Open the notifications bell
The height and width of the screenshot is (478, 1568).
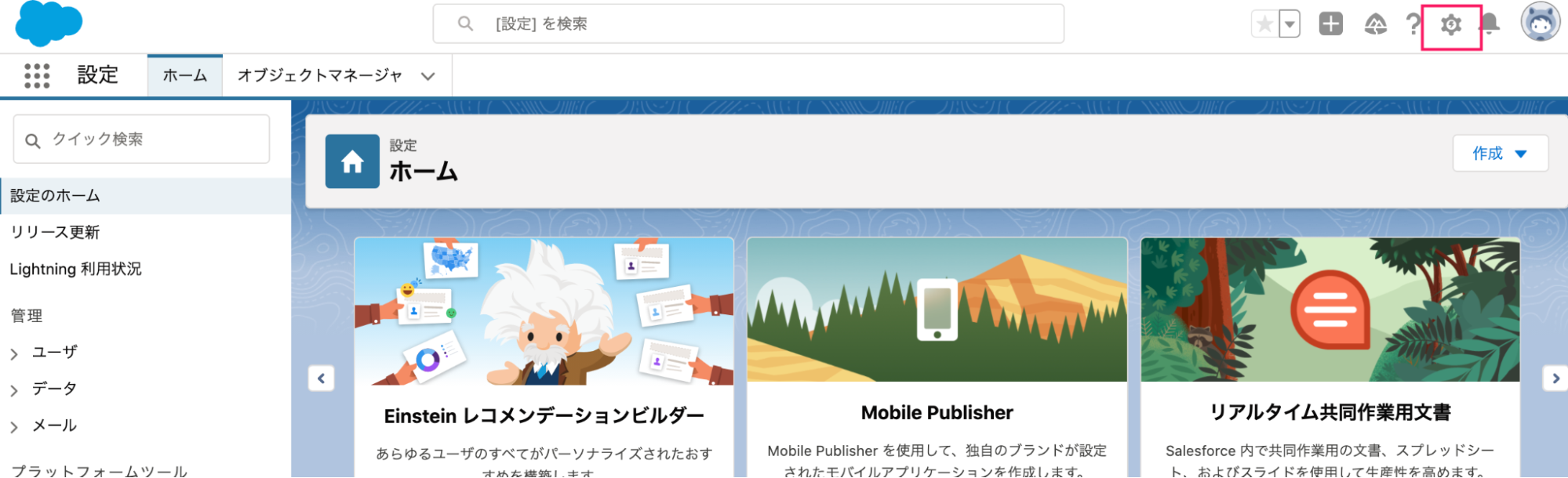tap(1490, 24)
